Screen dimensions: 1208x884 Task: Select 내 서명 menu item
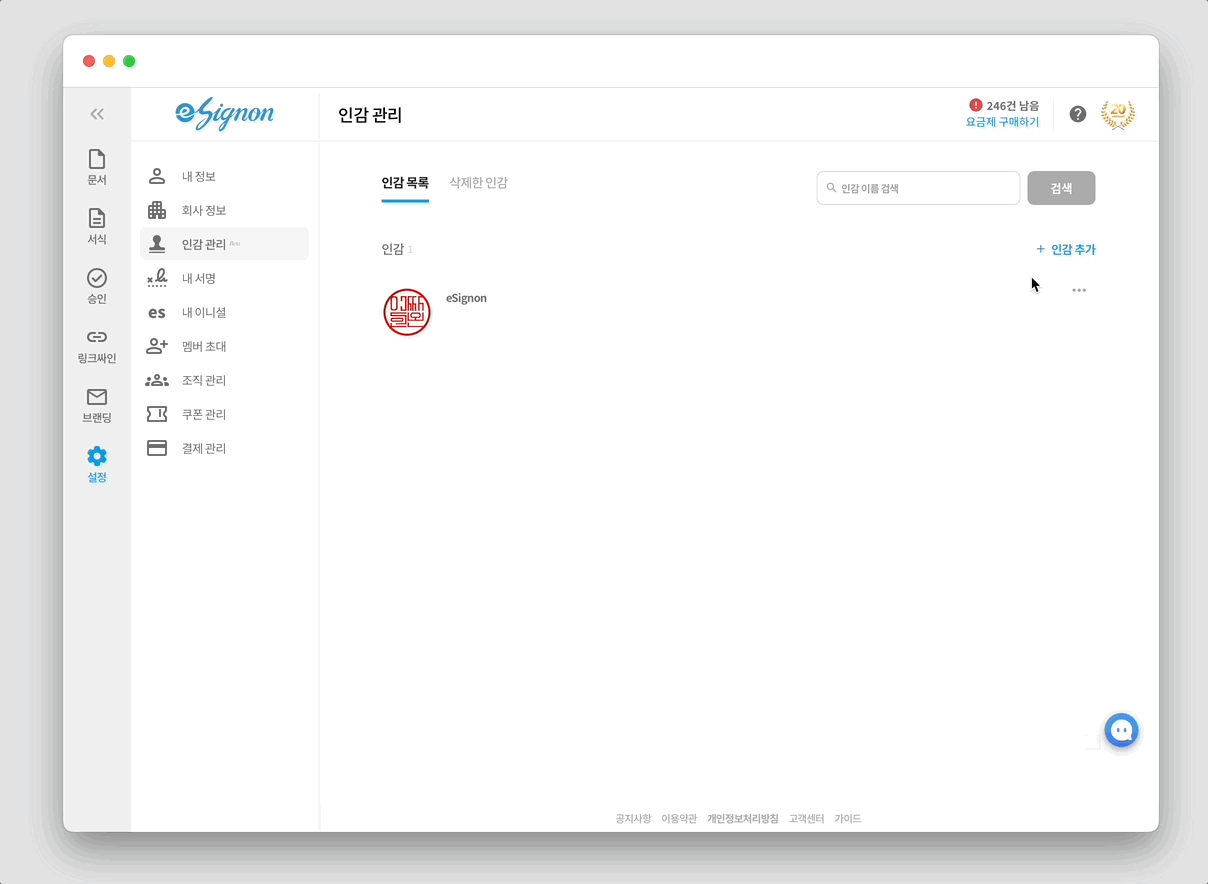(x=225, y=278)
